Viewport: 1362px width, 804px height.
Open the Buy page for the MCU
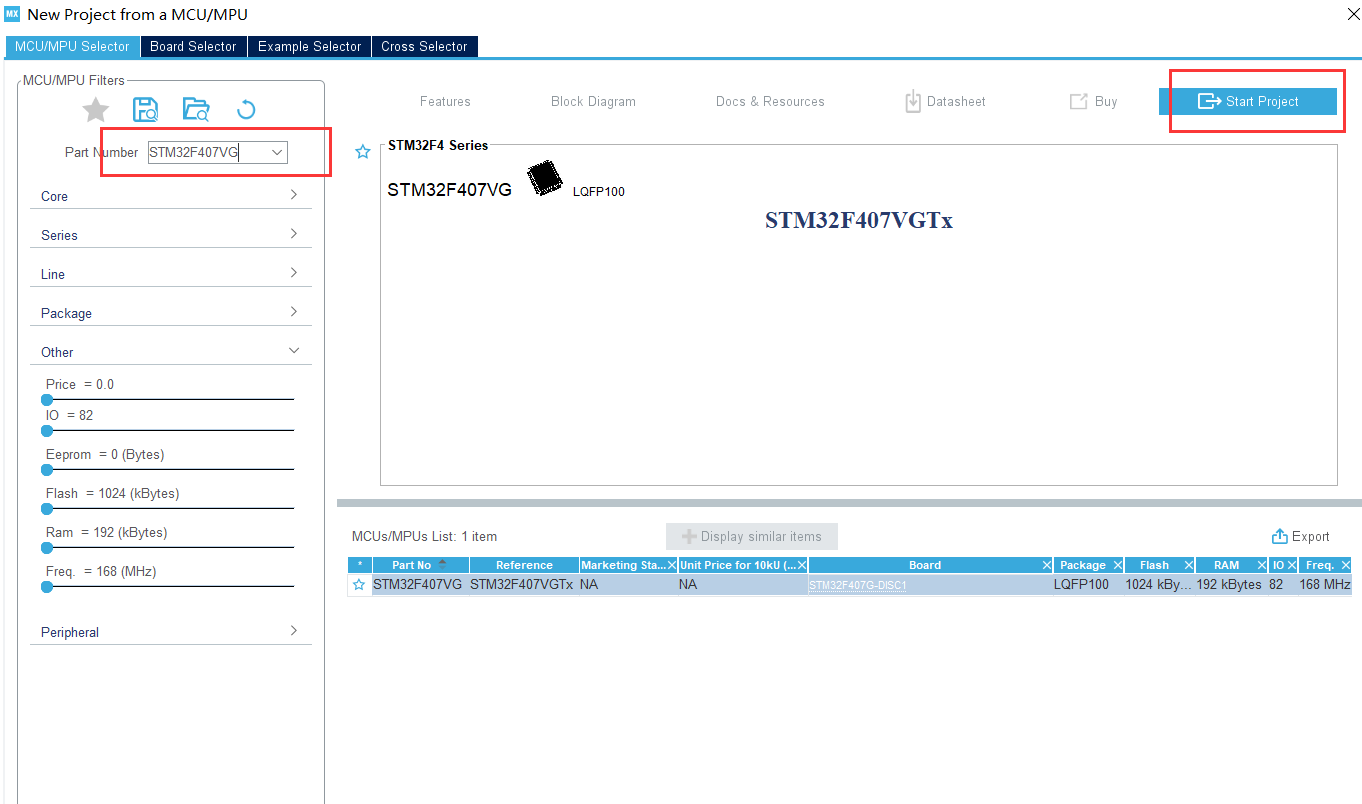pyautogui.click(x=1092, y=101)
